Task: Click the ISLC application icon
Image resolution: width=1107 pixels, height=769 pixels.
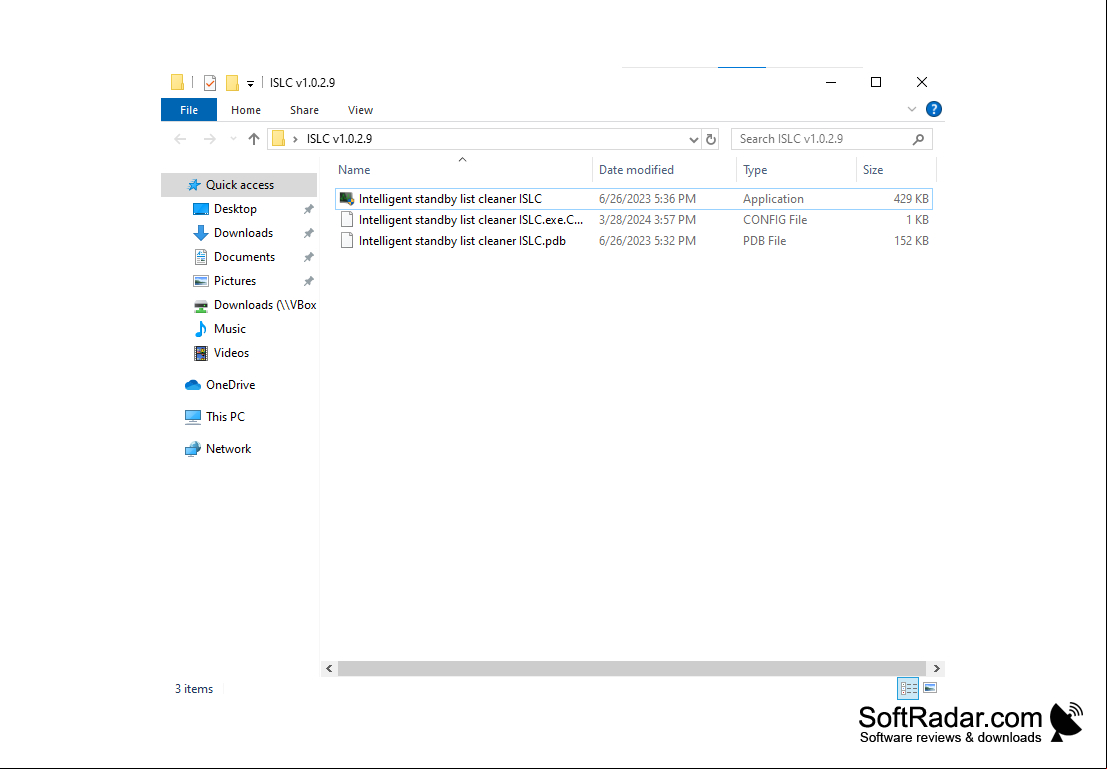Action: tap(347, 199)
